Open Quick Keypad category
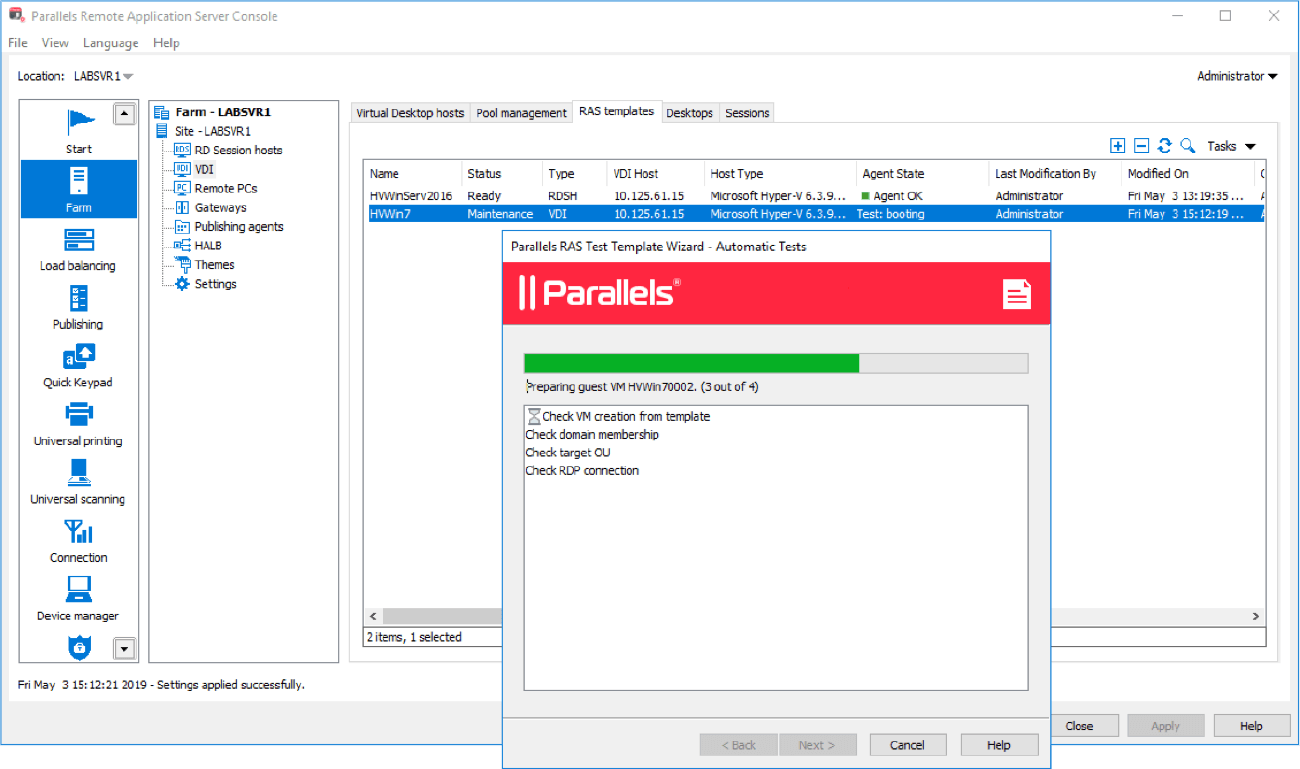1300x769 pixels. point(78,365)
